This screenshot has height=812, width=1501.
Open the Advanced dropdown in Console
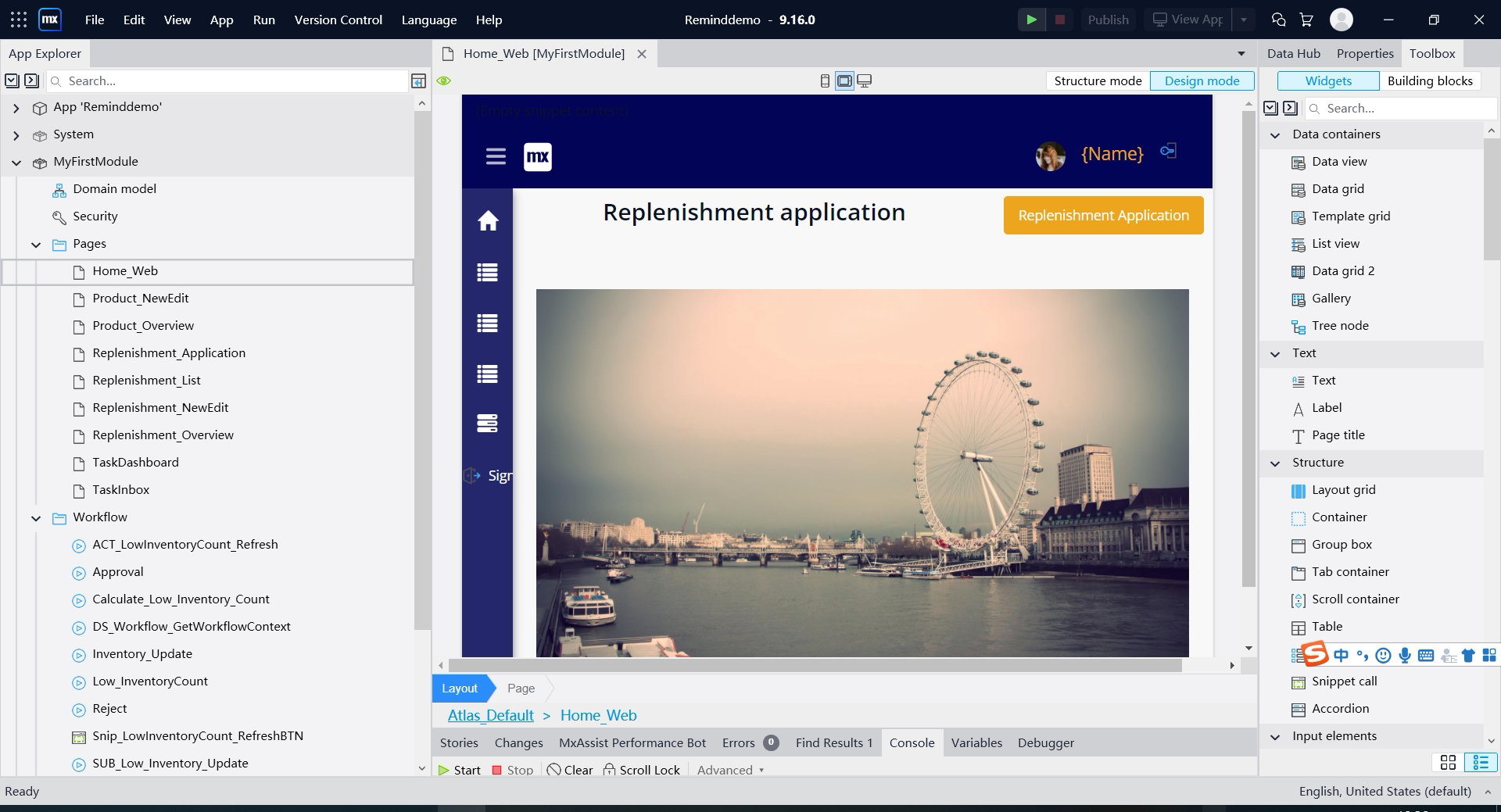click(x=731, y=770)
